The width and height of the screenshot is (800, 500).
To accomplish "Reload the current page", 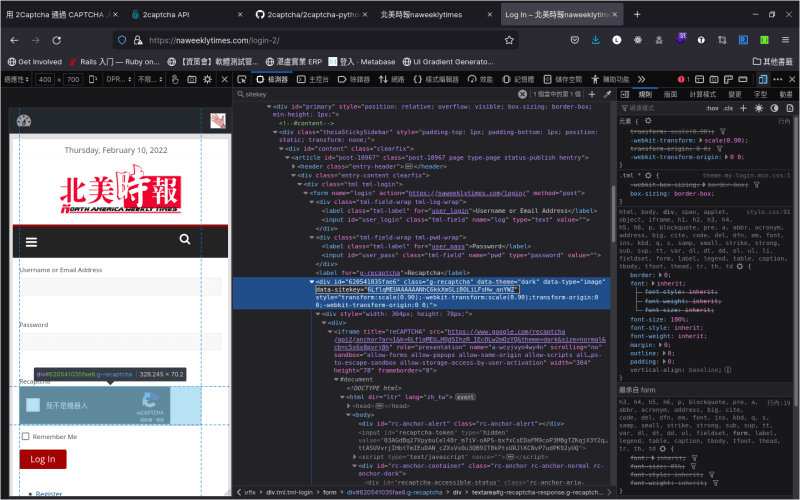I will [x=57, y=40].
